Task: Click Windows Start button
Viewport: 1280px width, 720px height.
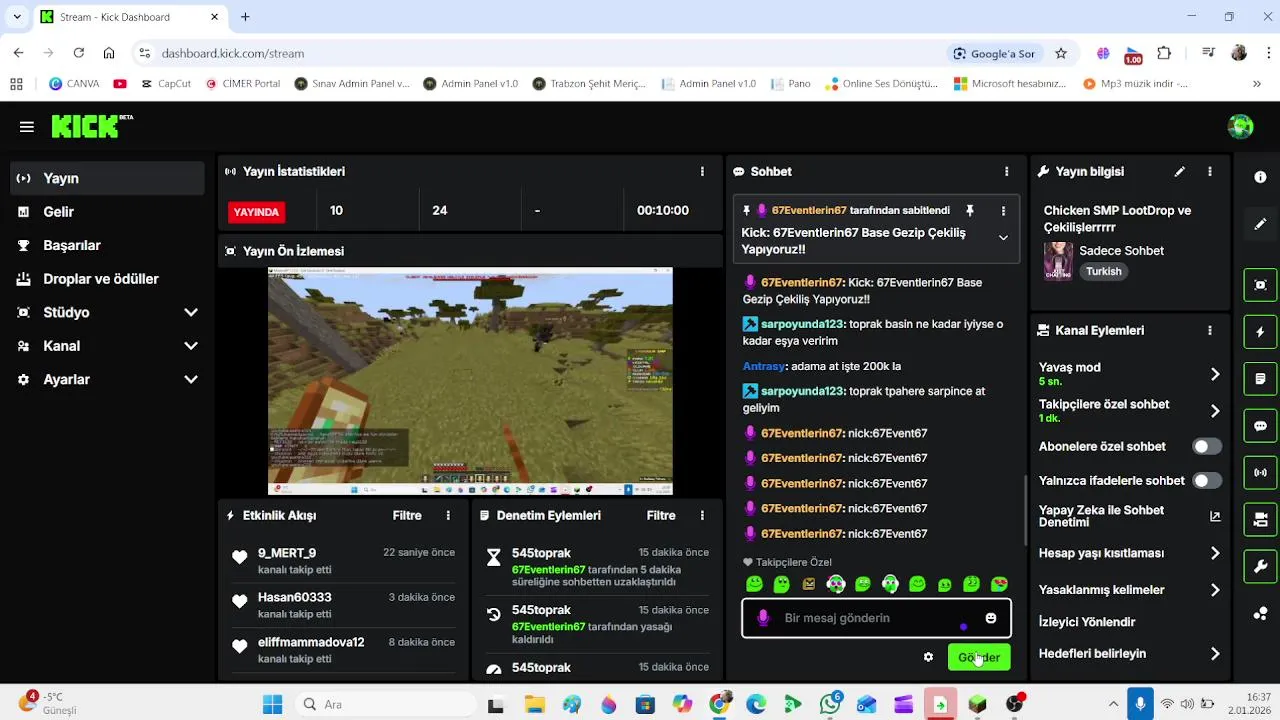Action: tap(272, 704)
